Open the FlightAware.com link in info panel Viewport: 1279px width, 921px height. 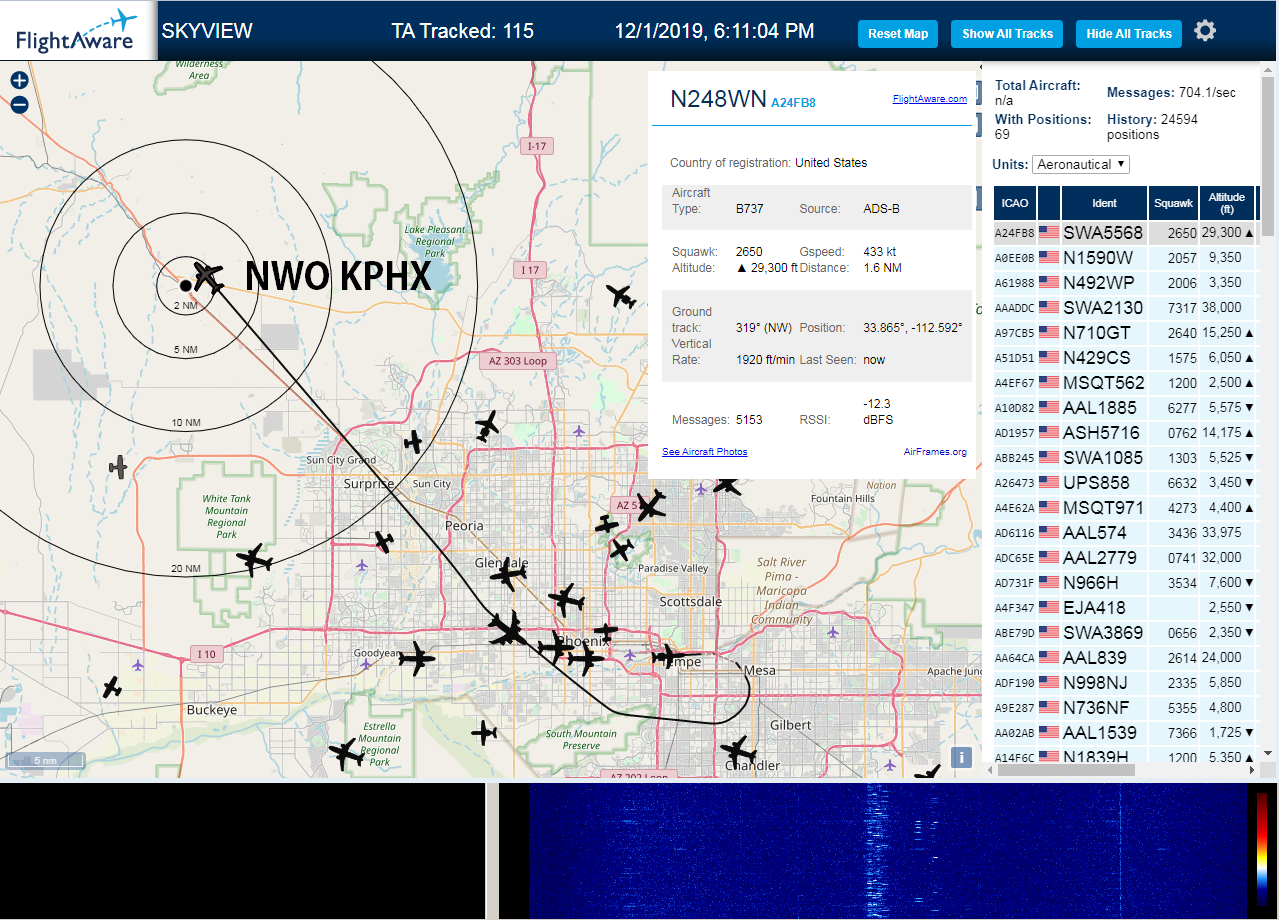click(930, 99)
